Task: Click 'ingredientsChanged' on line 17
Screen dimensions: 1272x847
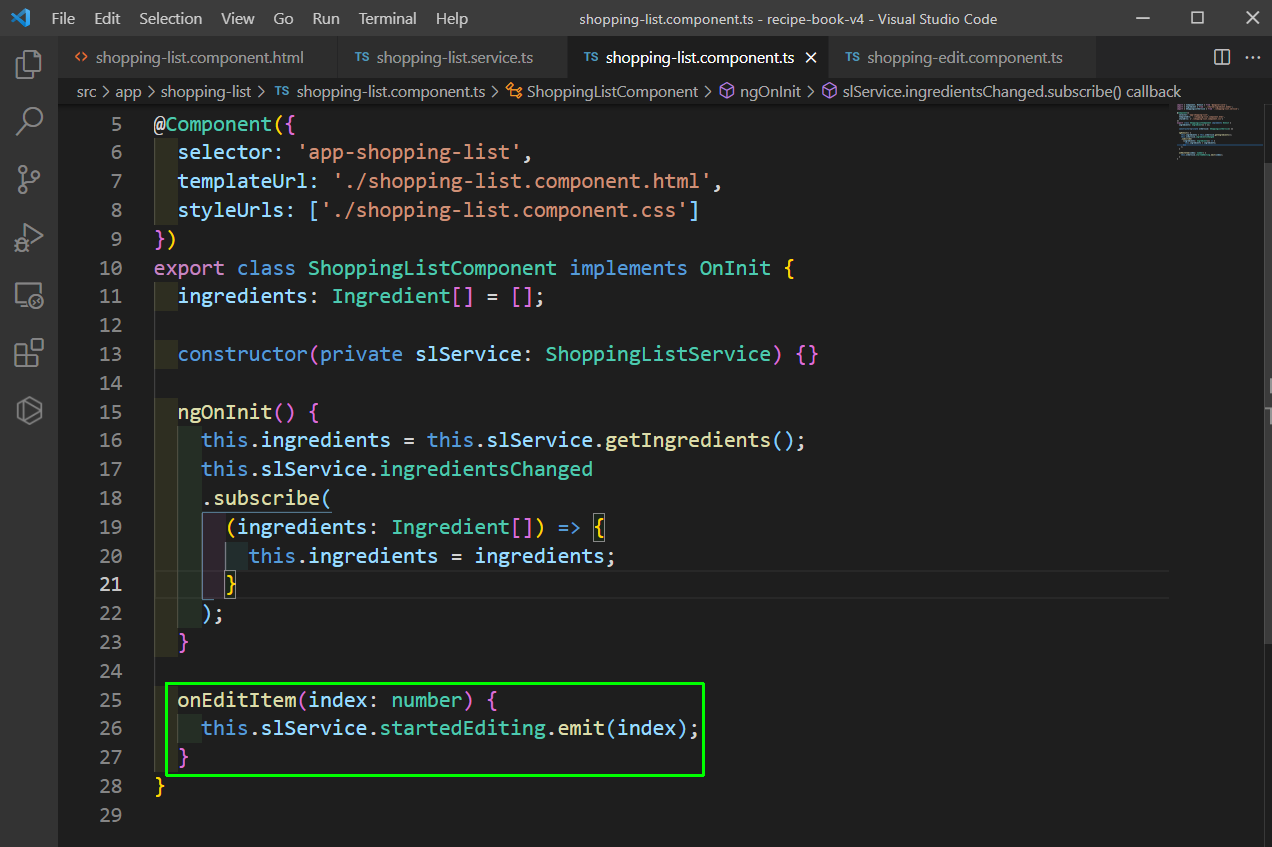Action: (486, 469)
